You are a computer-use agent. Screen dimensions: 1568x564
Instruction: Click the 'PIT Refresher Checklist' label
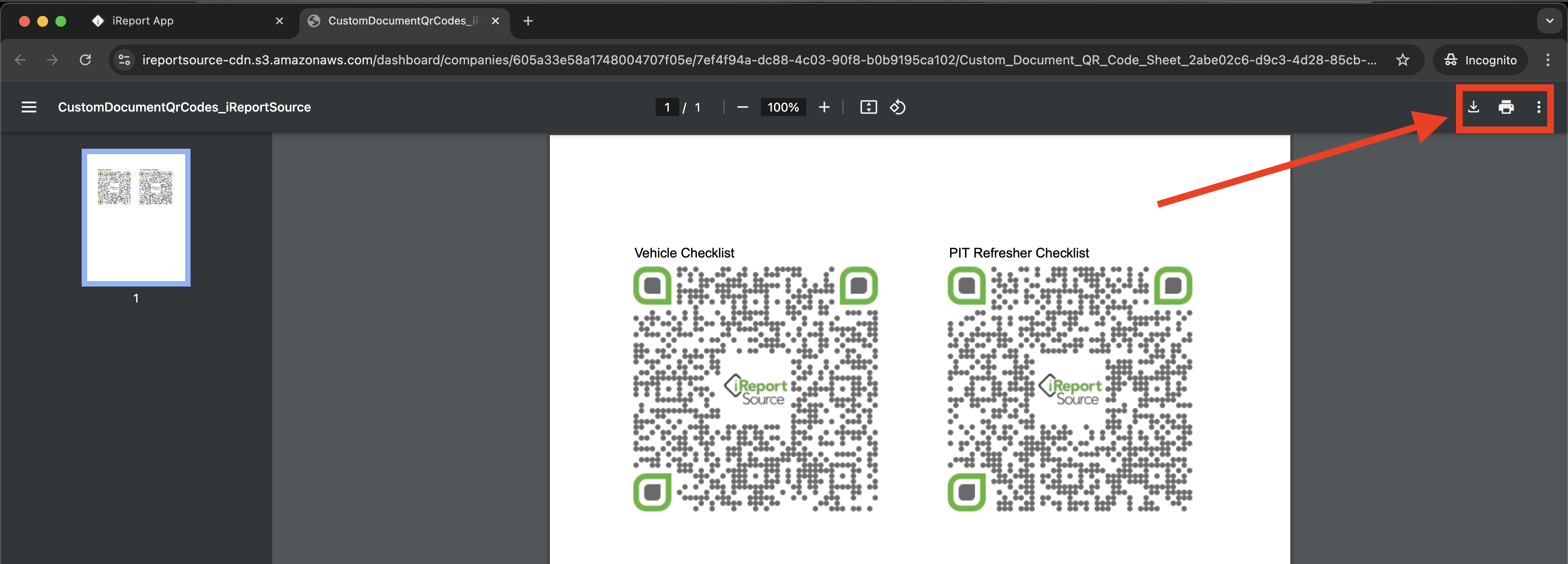click(x=1019, y=253)
